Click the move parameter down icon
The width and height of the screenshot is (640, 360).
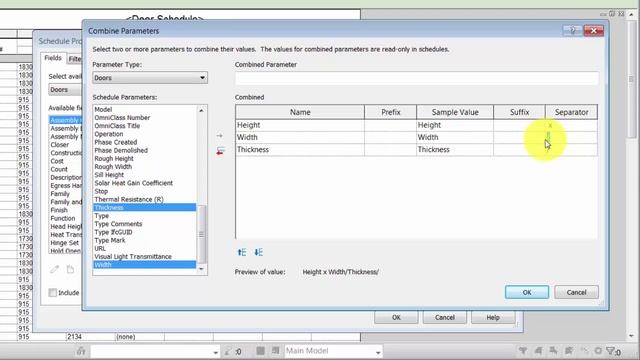(x=258, y=252)
